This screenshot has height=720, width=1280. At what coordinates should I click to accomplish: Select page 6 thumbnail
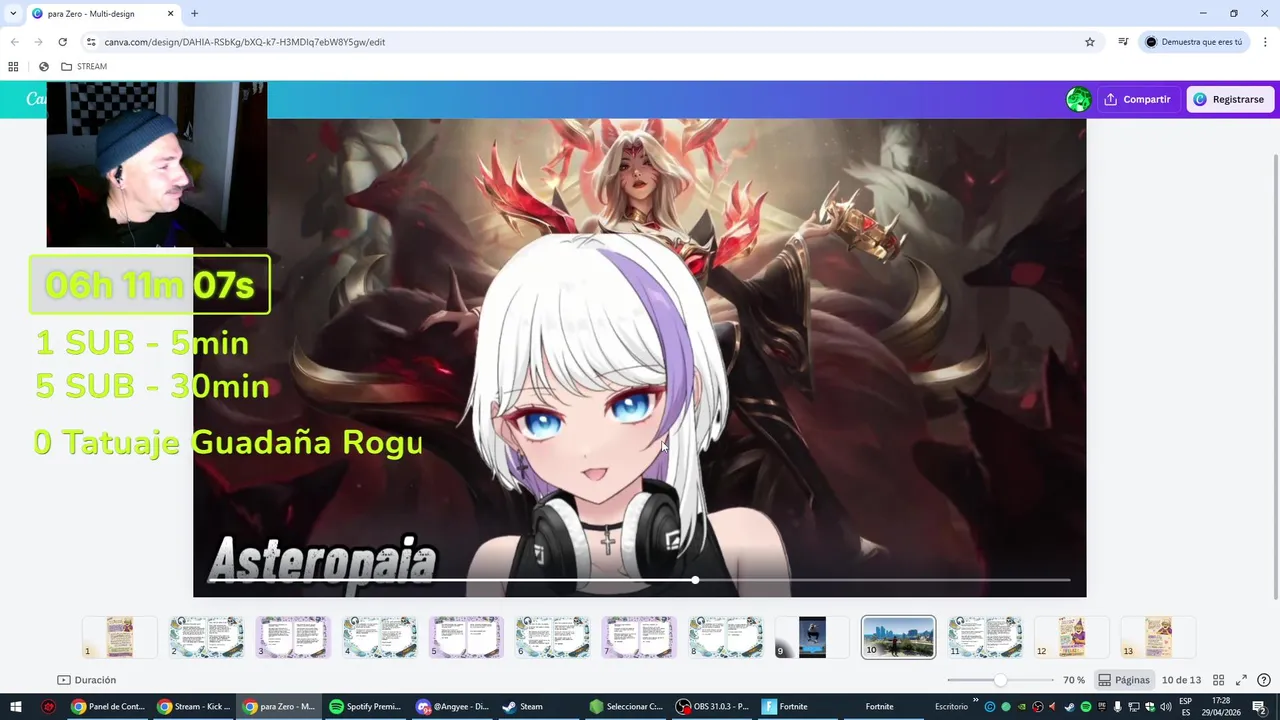click(x=552, y=637)
